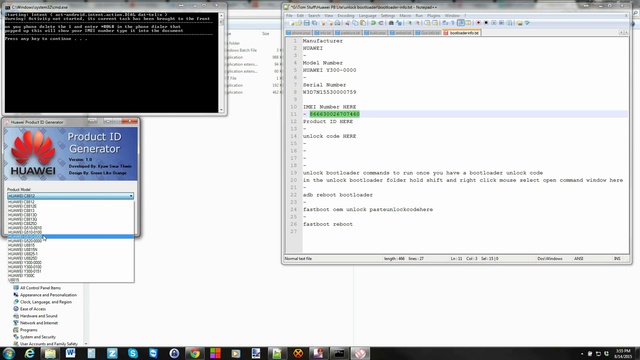Viewport: 640px width, 360px height.
Task: Click the cmd window vertical scrollbar
Action: (221, 62)
